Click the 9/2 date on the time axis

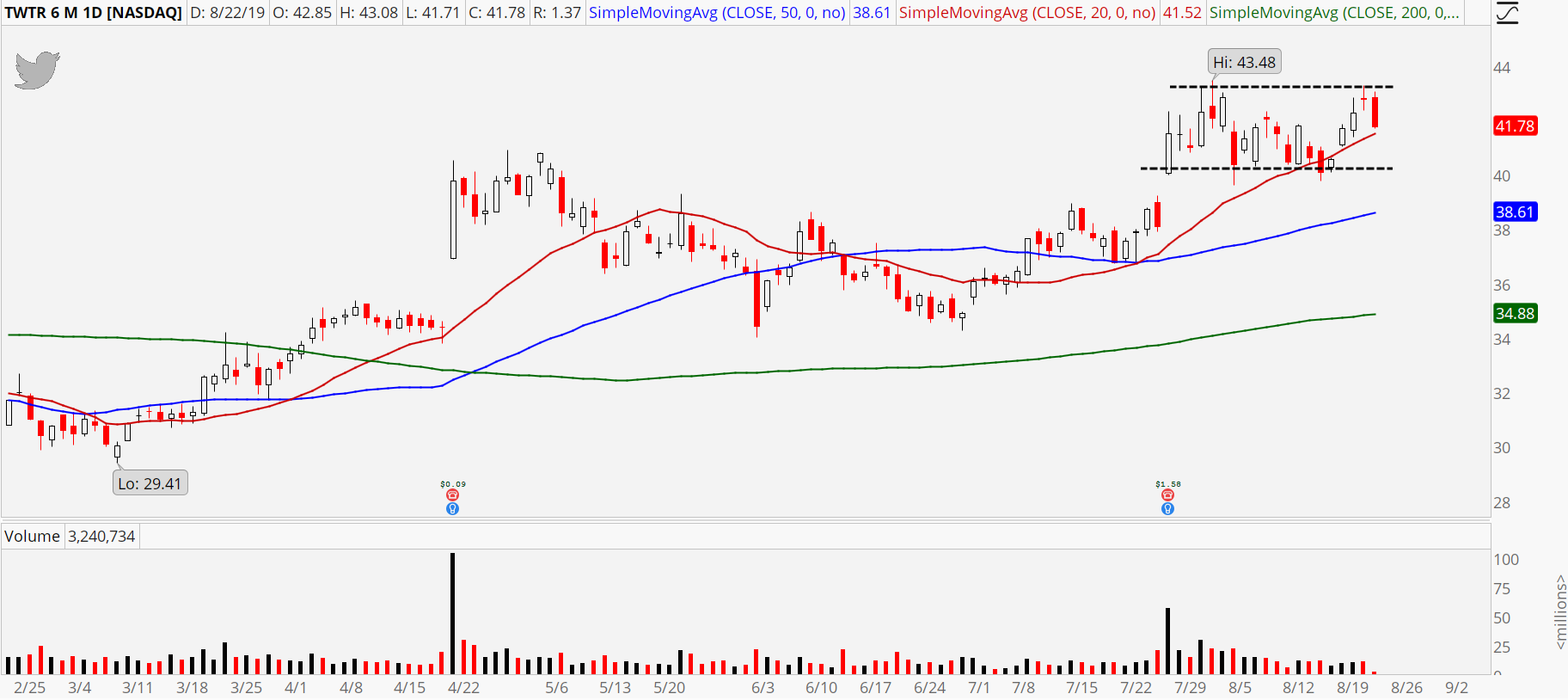click(x=1457, y=688)
